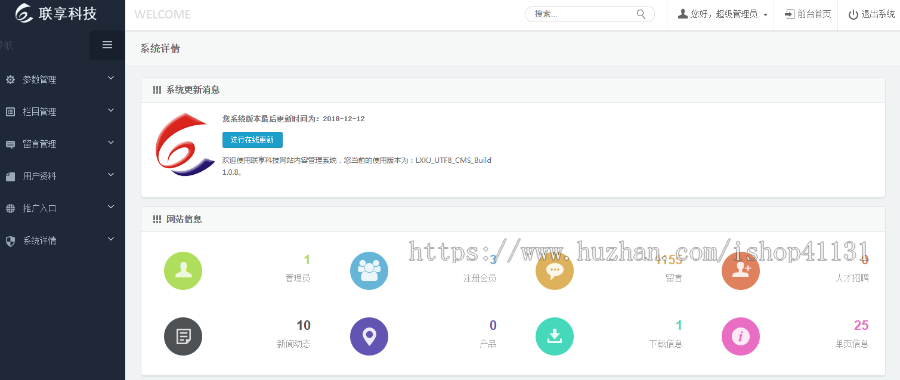Screen dimensions: 900x380
Task: Go to 前台首页 link
Action: tap(808, 15)
